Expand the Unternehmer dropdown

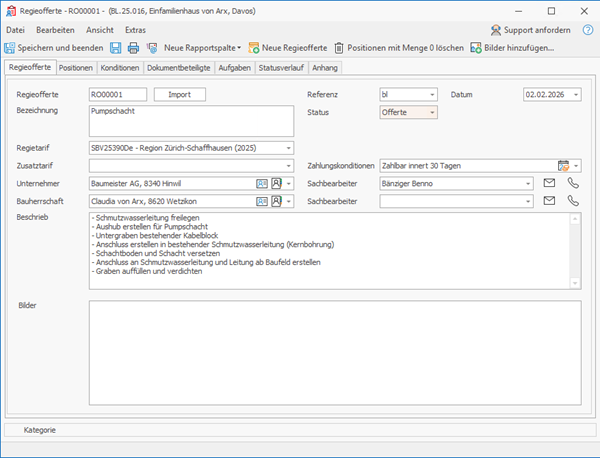pyautogui.click(x=289, y=184)
